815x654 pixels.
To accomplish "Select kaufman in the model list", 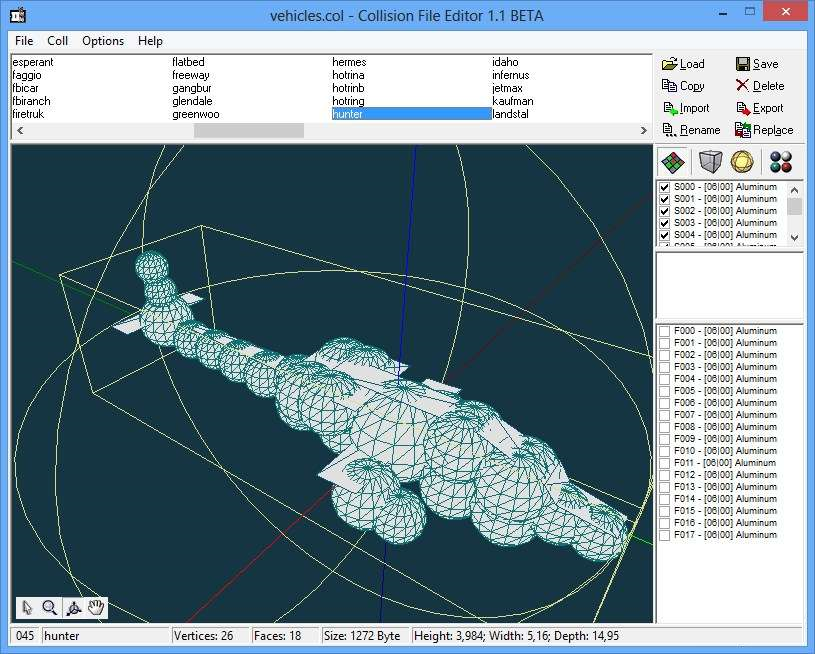I will (x=513, y=101).
